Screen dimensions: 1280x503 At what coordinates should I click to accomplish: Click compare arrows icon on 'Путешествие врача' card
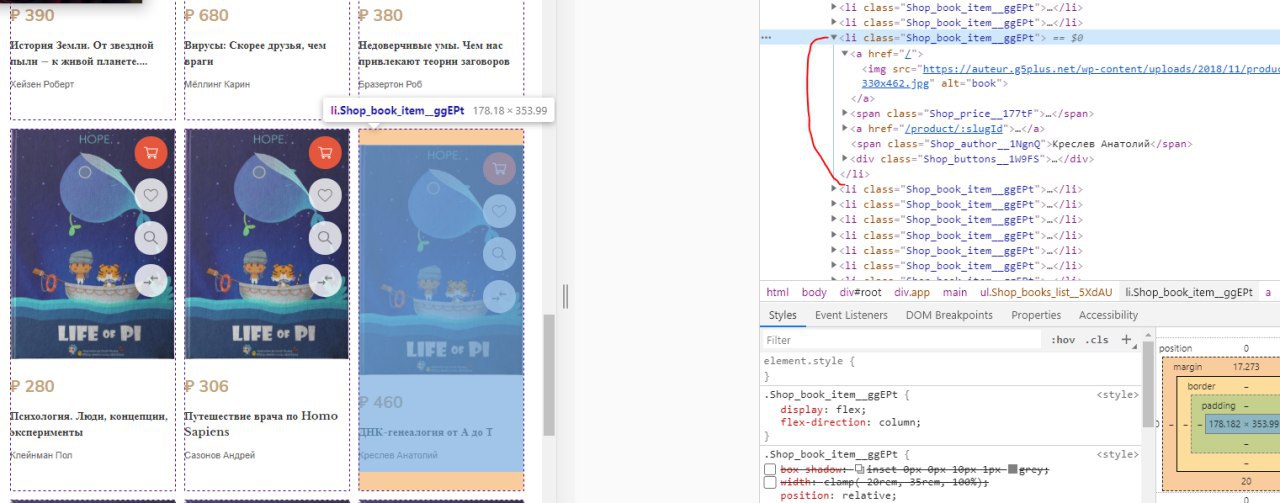pyautogui.click(x=325, y=281)
